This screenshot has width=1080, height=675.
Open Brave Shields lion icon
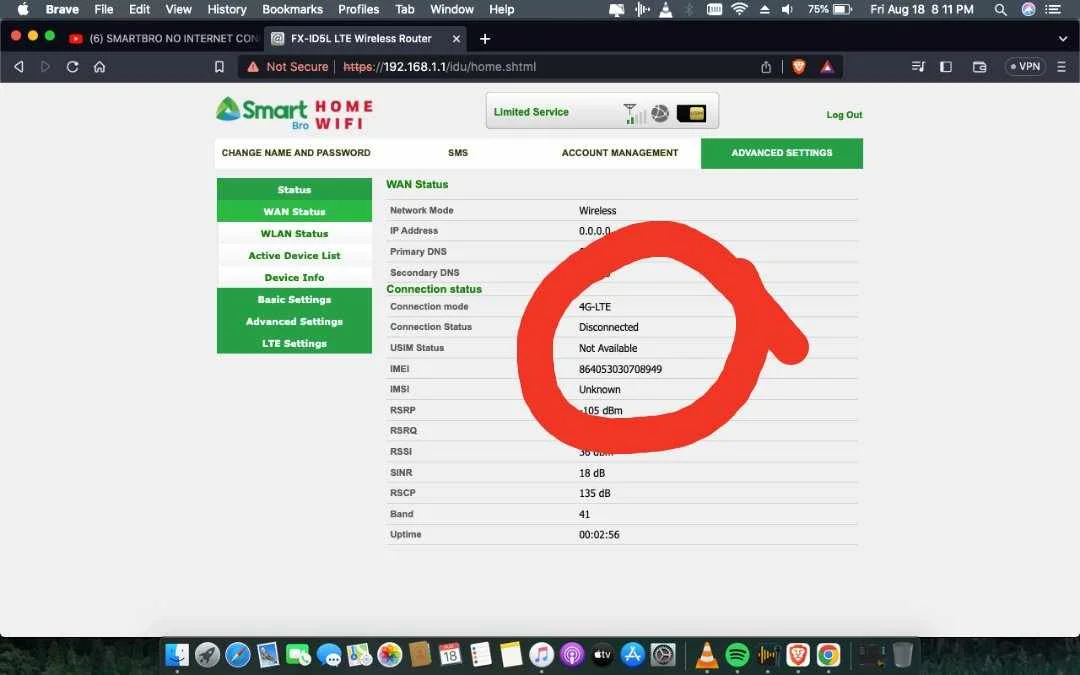799,67
